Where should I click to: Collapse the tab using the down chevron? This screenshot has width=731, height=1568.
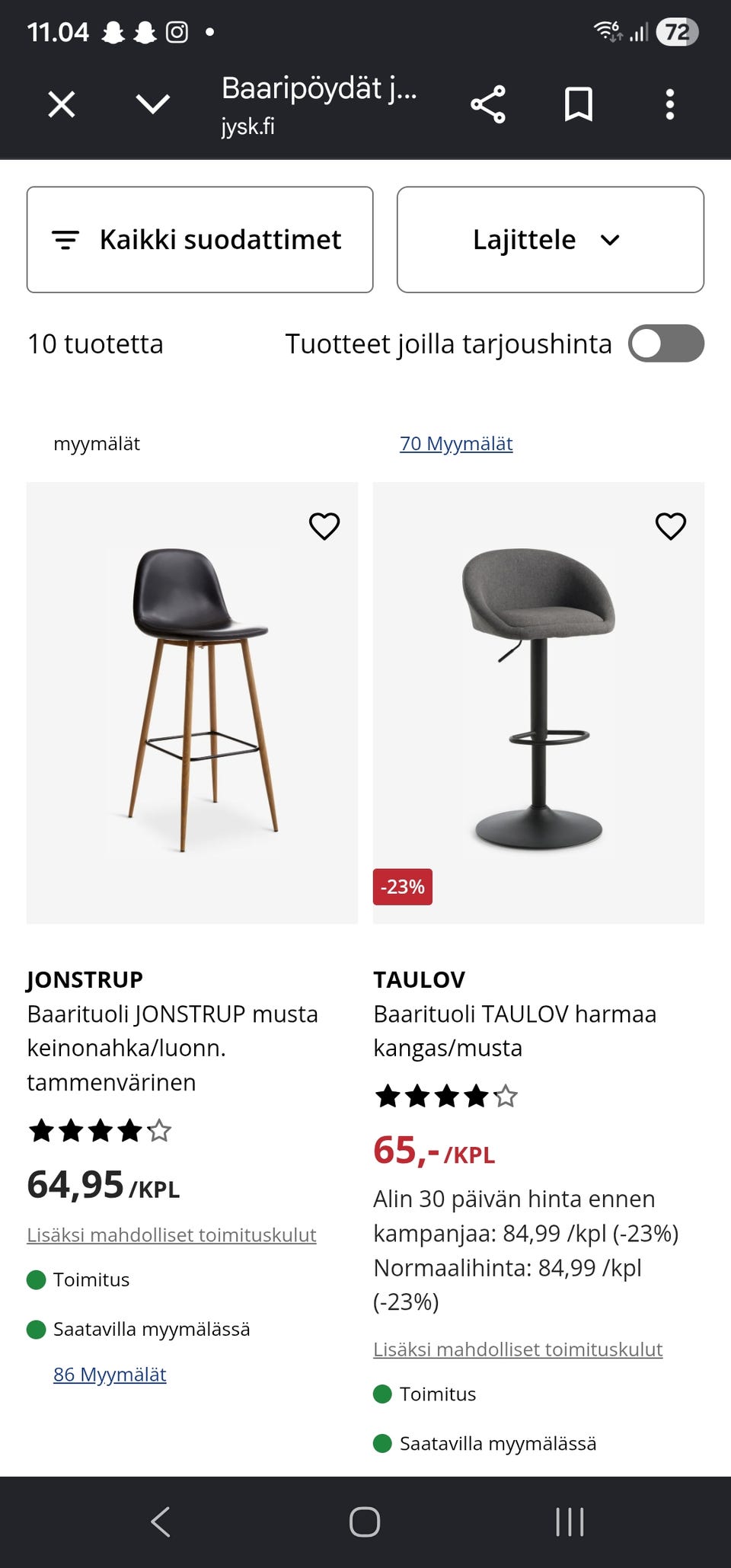click(152, 104)
